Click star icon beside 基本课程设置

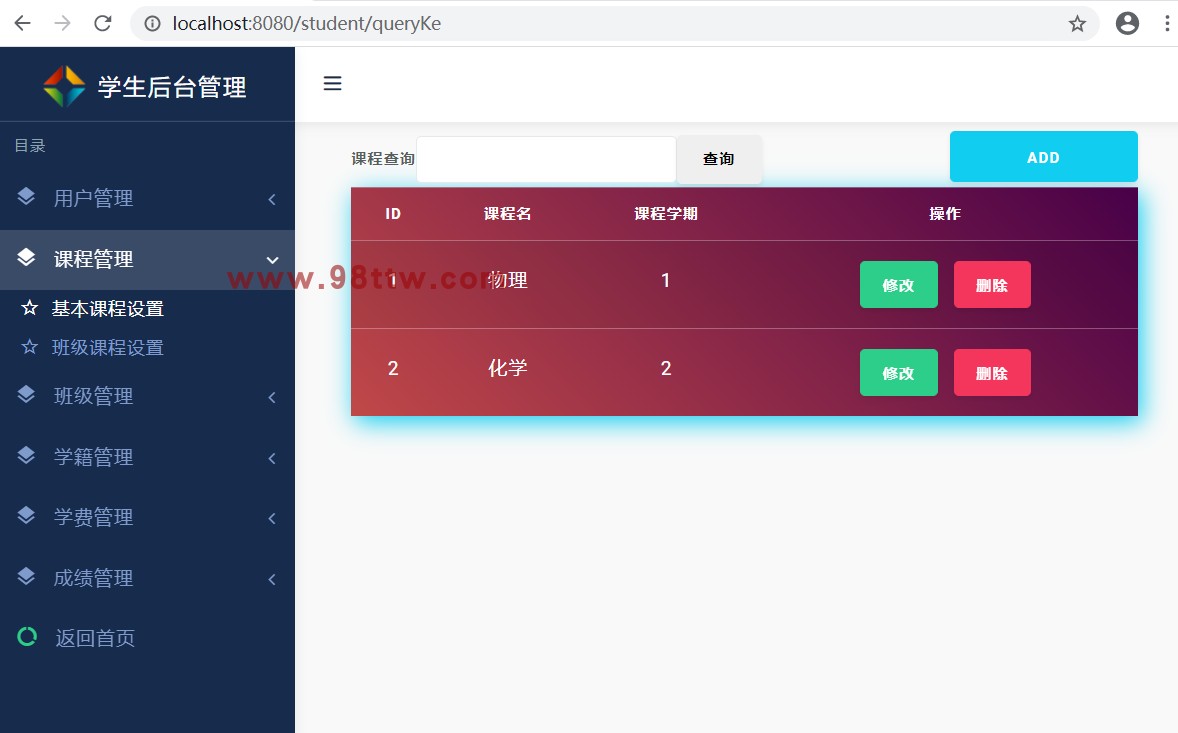pyautogui.click(x=29, y=307)
